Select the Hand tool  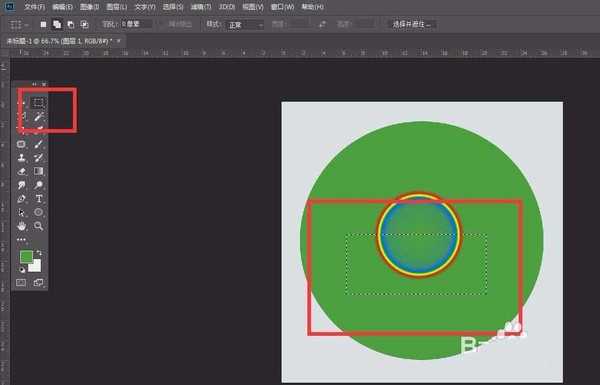point(21,226)
